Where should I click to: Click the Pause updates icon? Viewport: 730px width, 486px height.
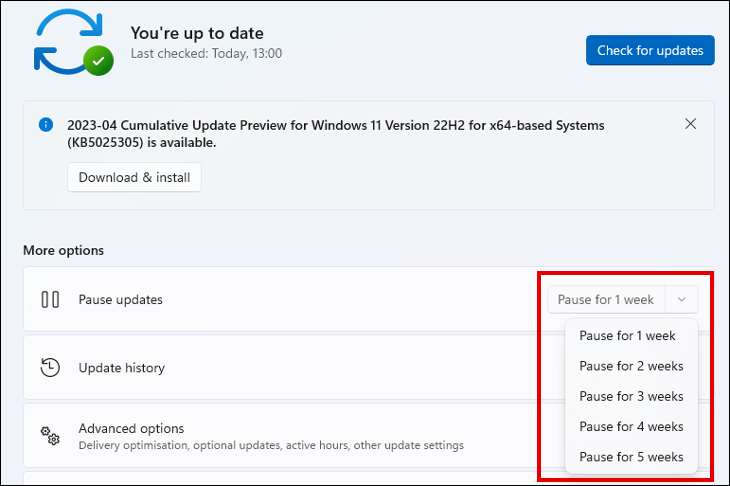pyautogui.click(x=50, y=299)
